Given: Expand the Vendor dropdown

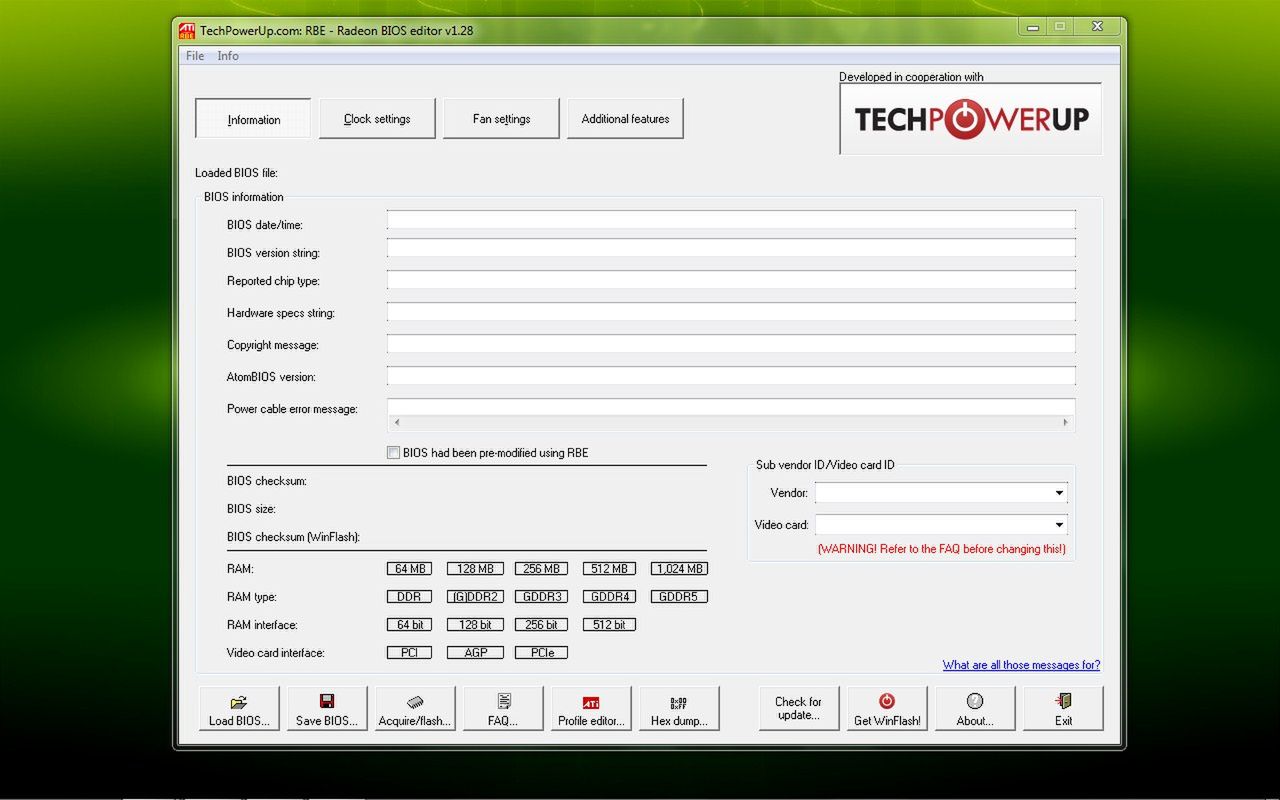Looking at the screenshot, I should (1059, 493).
